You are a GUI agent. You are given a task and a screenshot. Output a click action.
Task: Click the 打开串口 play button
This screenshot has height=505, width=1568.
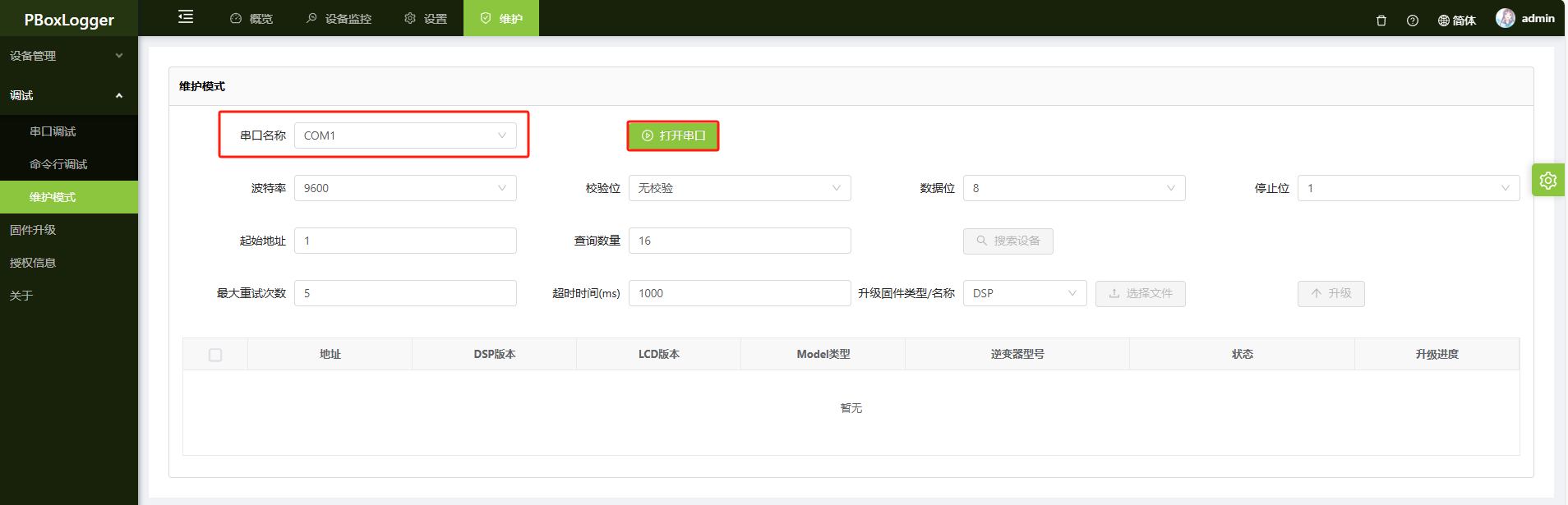coord(673,135)
